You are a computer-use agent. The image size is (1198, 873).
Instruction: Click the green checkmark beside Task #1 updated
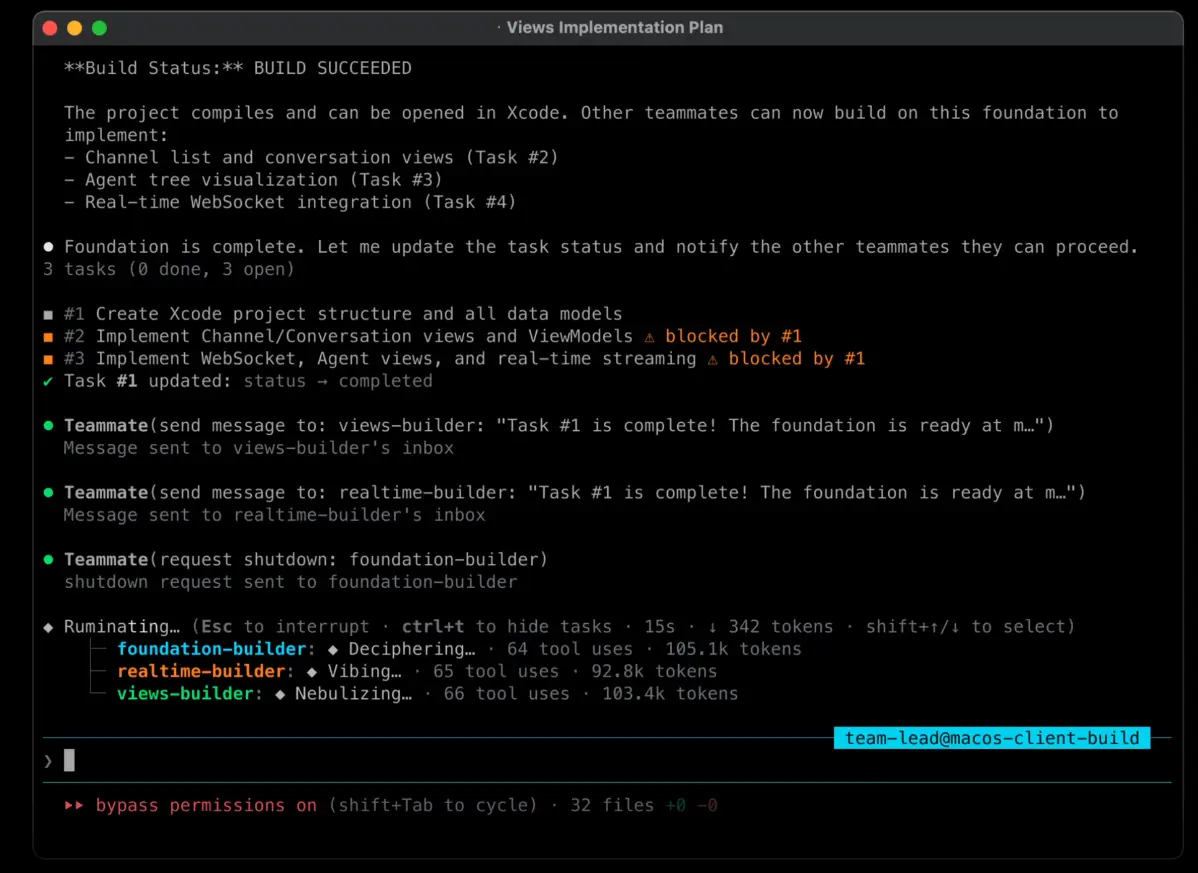(48, 381)
